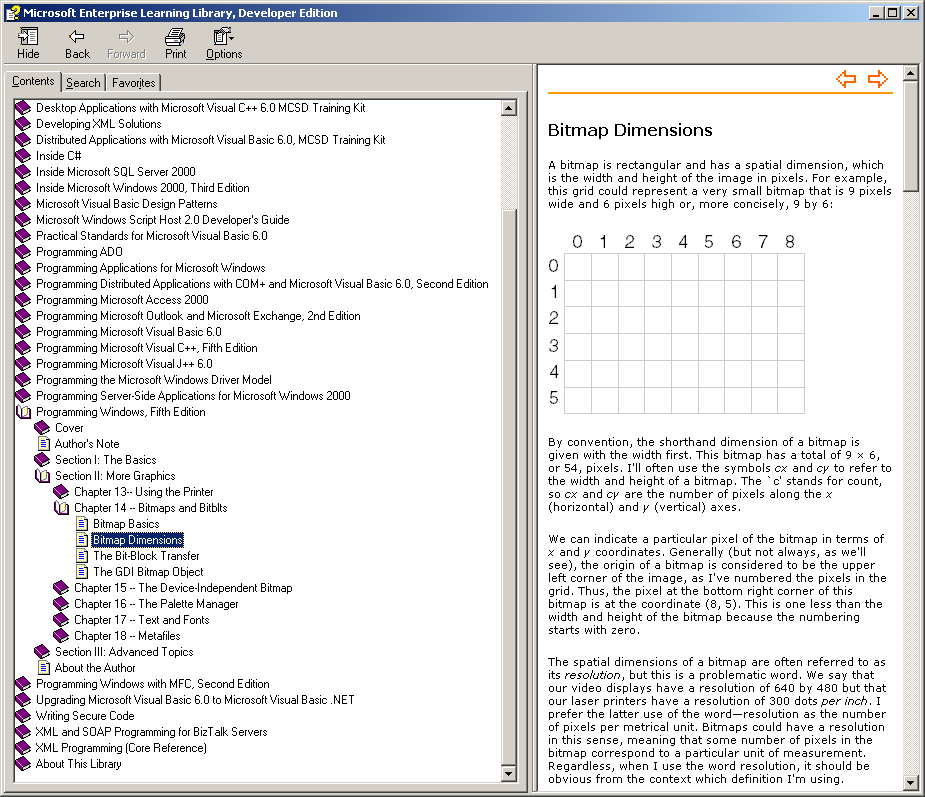Viewport: 925px width, 797px height.
Task: Open Desktop Applications with Visual C++ 6.0 MCSD Training Kit
Action: tap(201, 108)
